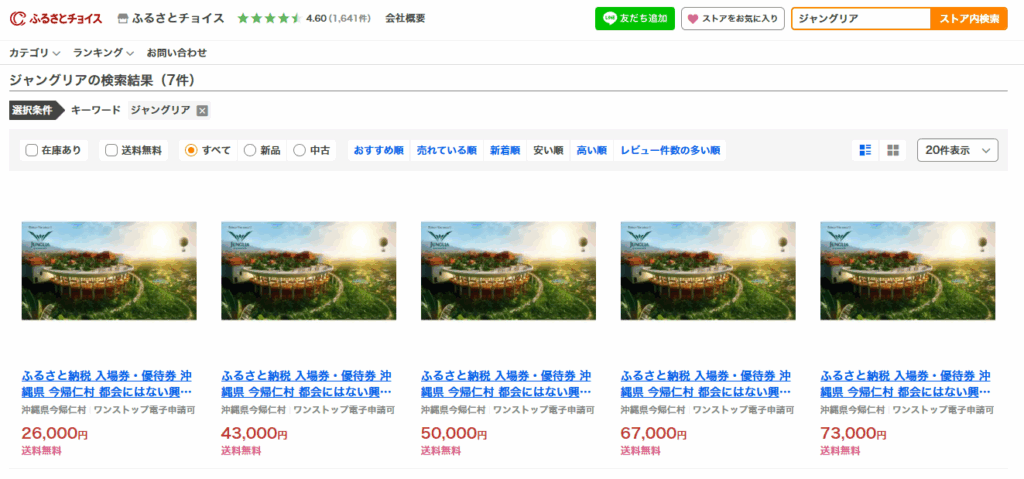The height and width of the screenshot is (479, 1024).
Task: Click the 50,000円 price
Action: pyautogui.click(x=455, y=433)
